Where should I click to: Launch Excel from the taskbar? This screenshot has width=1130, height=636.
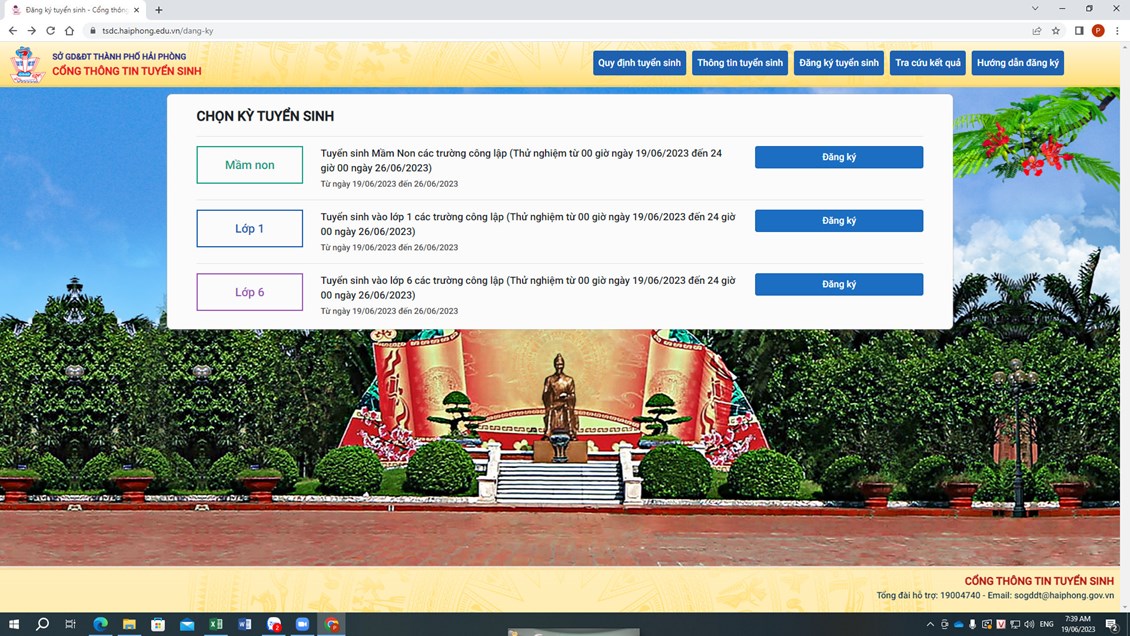[216, 624]
